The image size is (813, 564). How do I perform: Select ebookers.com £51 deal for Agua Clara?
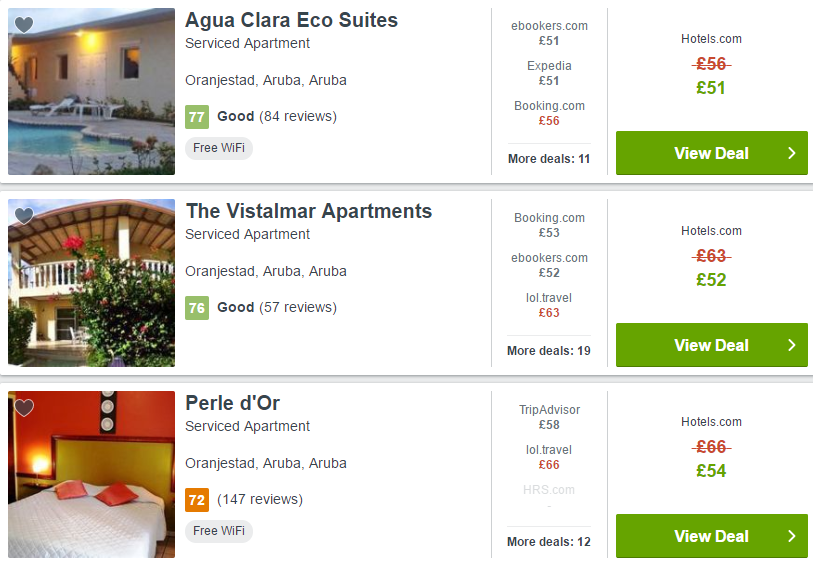(x=549, y=33)
